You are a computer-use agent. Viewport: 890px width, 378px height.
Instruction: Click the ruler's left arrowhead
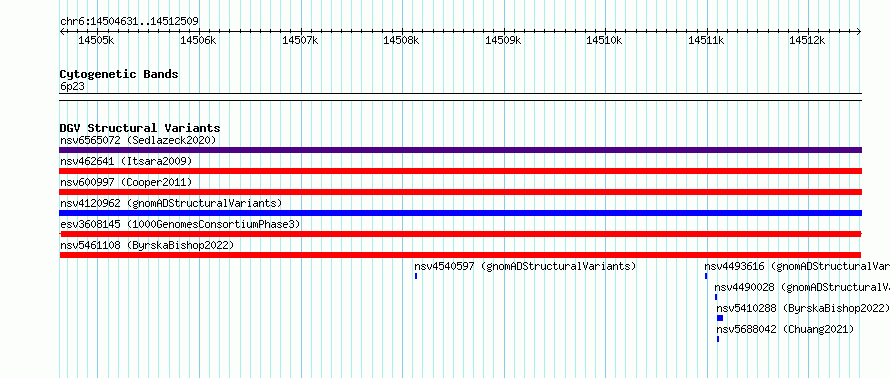click(62, 32)
